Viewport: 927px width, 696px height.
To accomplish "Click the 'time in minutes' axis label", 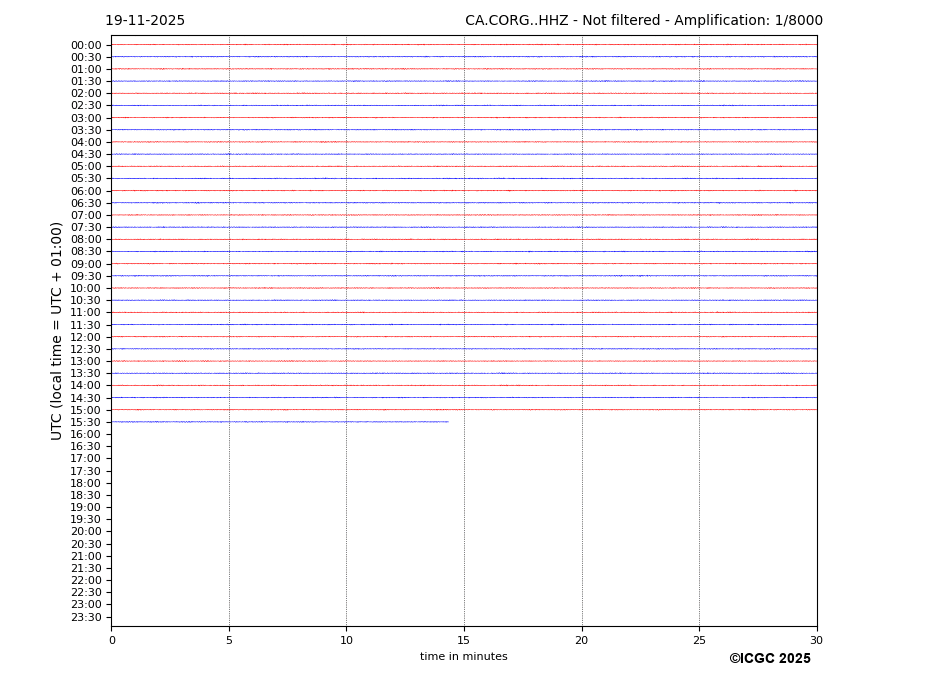I will pos(463,657).
